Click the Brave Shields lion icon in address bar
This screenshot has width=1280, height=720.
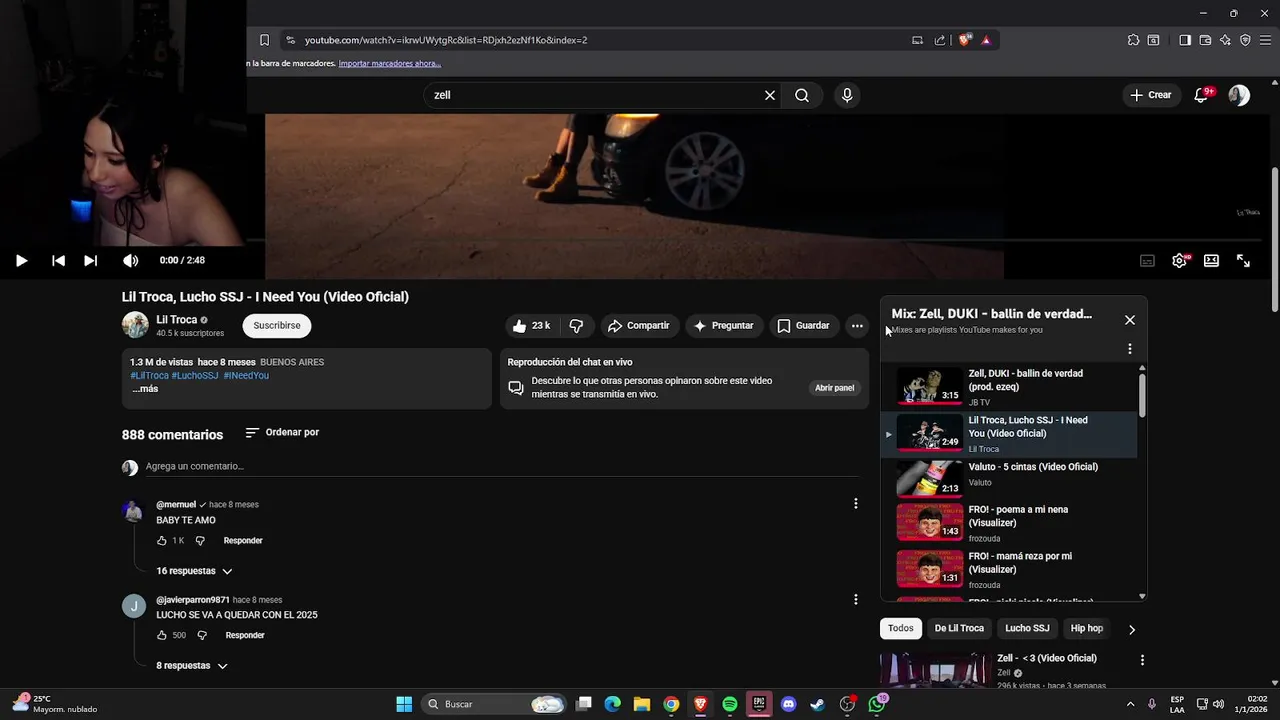965,40
